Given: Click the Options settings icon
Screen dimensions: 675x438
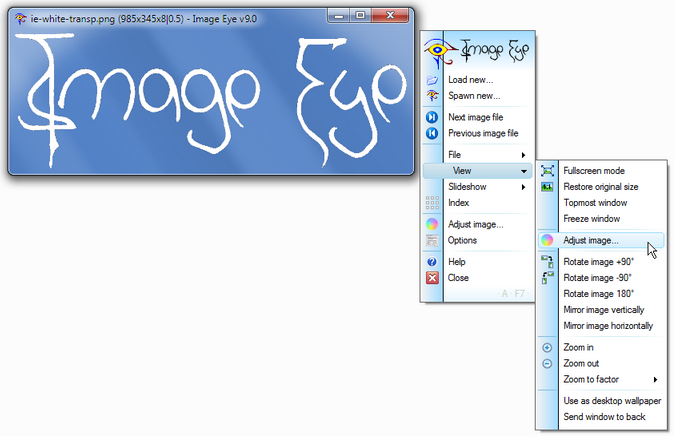Looking at the screenshot, I should tap(432, 240).
